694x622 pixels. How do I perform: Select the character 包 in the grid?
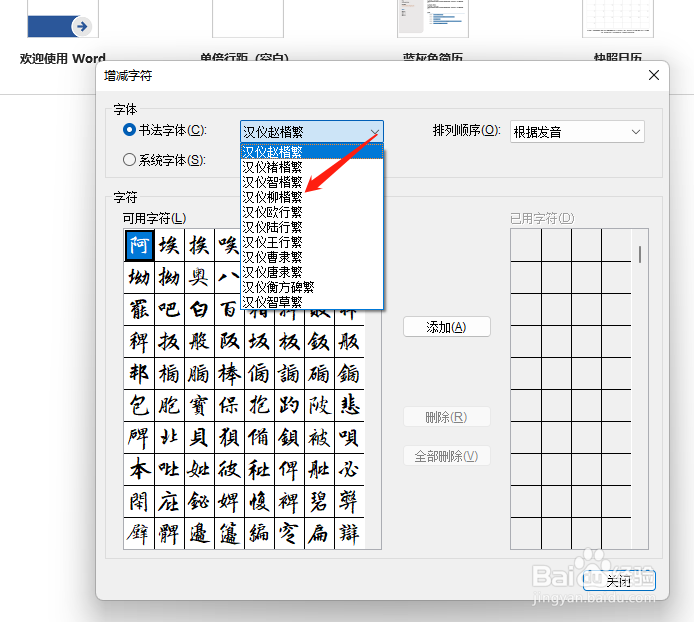(139, 405)
